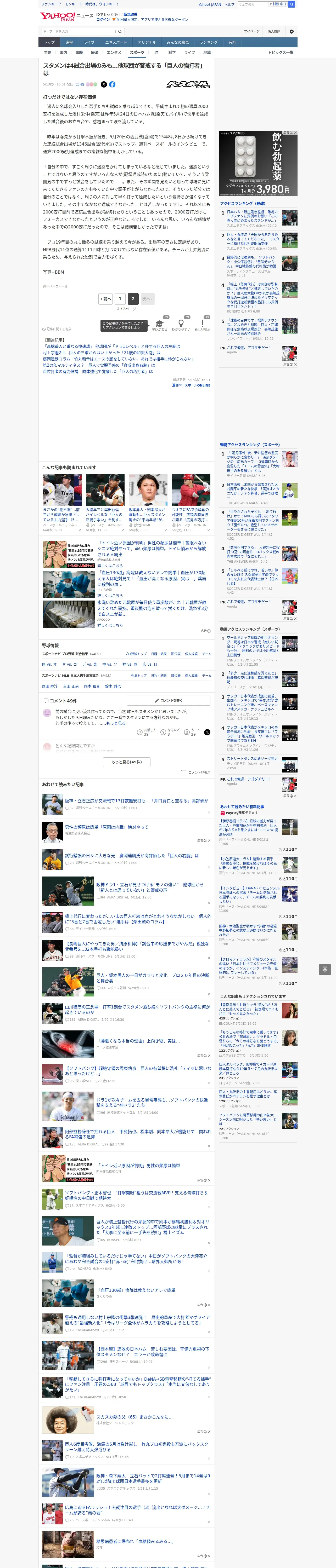Open the 経済 category tab
Screen dimensions: 336x1568
pyautogui.click(x=94, y=52)
